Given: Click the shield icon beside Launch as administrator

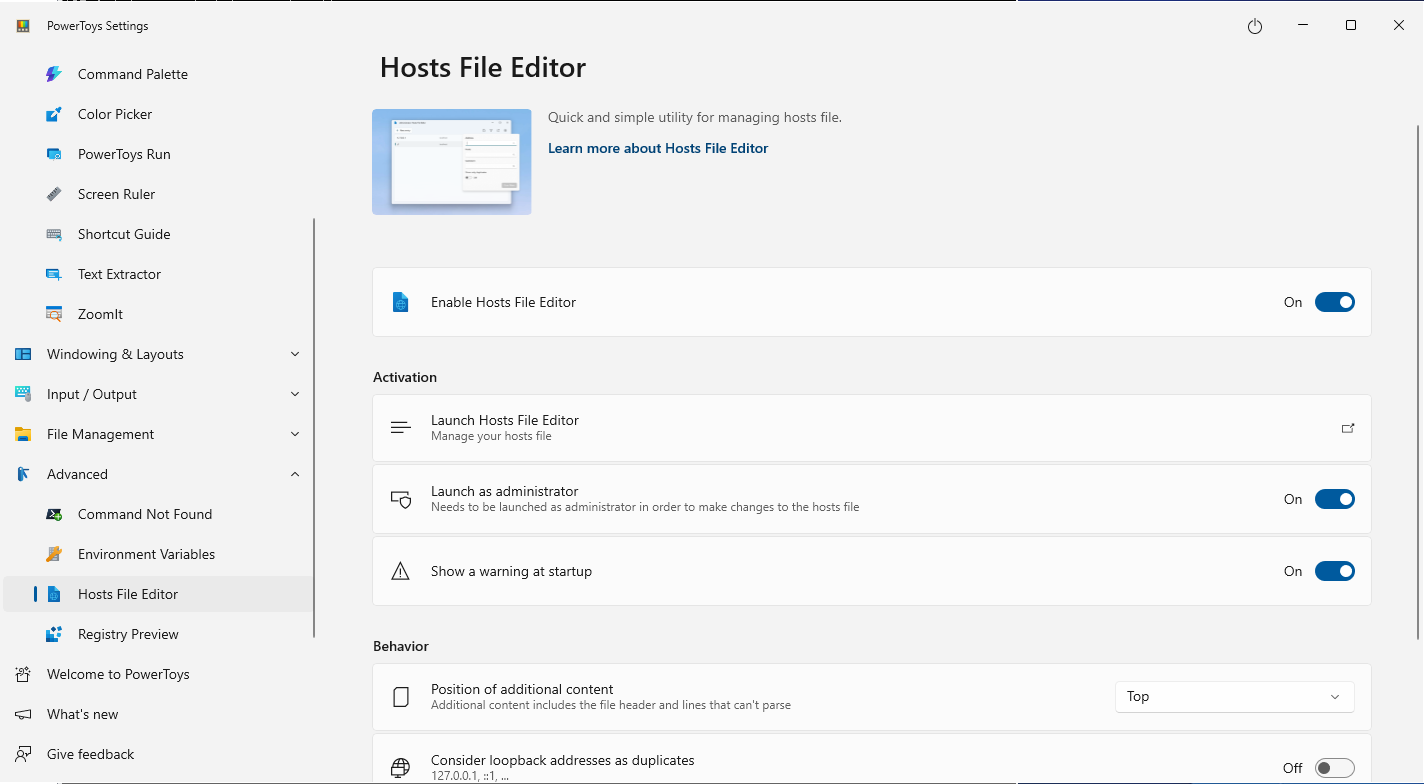Looking at the screenshot, I should 401,499.
